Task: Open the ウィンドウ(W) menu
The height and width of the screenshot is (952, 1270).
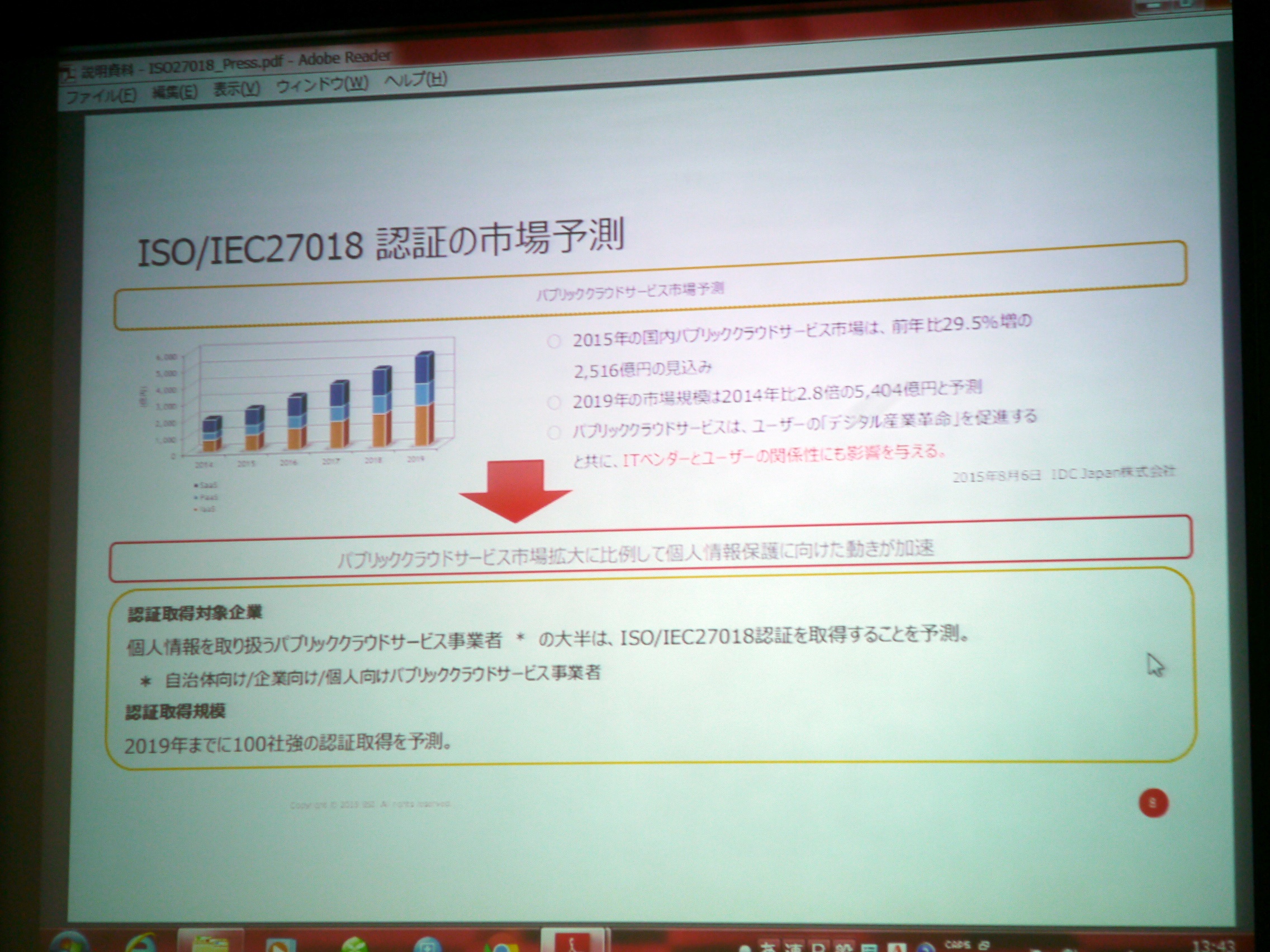Action: click(321, 84)
